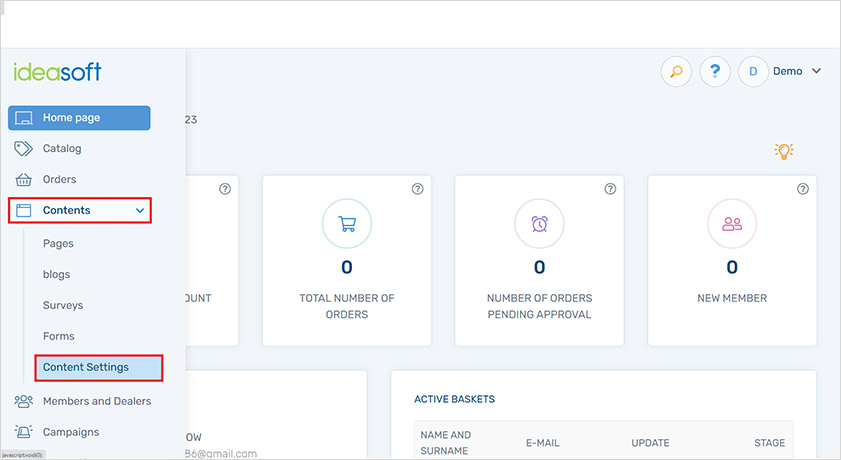Viewport: 841px width, 460px height.
Task: Open the Home page menu item
Action: (x=79, y=118)
